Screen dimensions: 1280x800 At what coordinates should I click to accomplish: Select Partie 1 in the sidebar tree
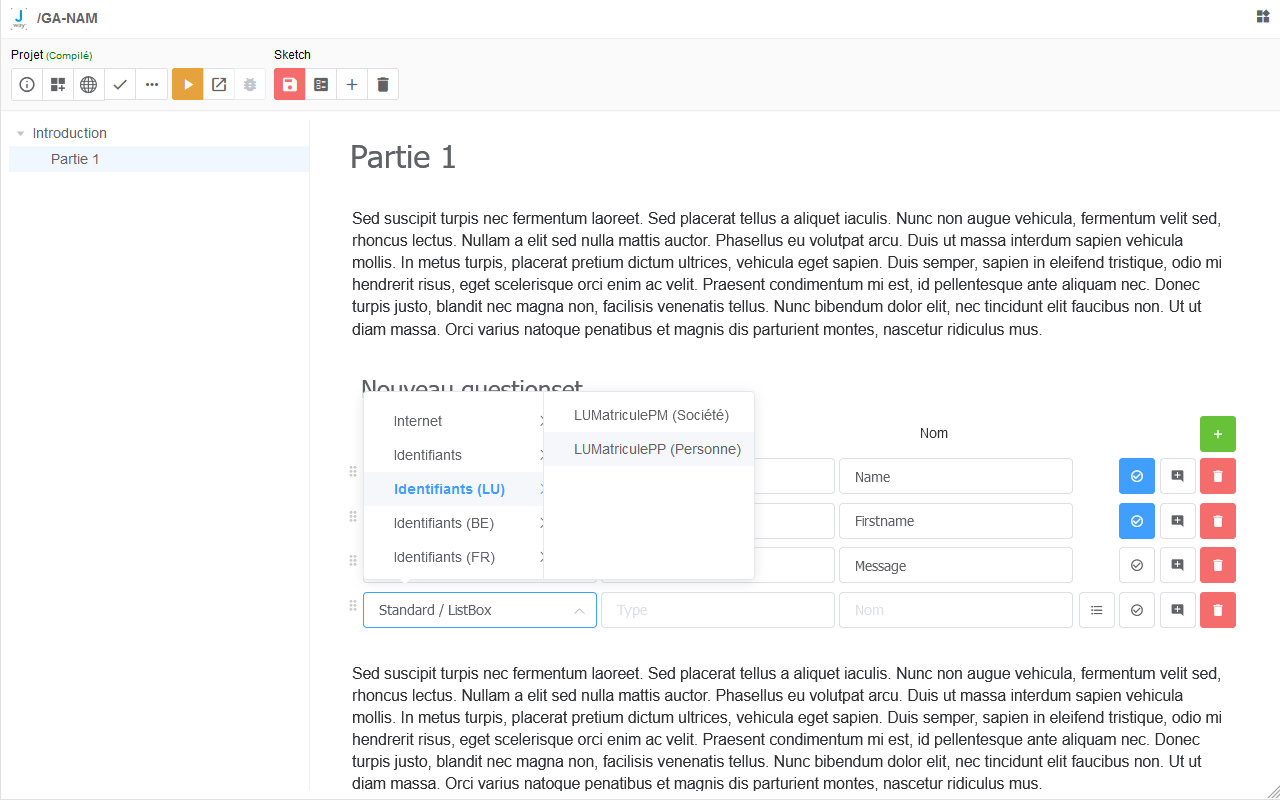pos(75,159)
